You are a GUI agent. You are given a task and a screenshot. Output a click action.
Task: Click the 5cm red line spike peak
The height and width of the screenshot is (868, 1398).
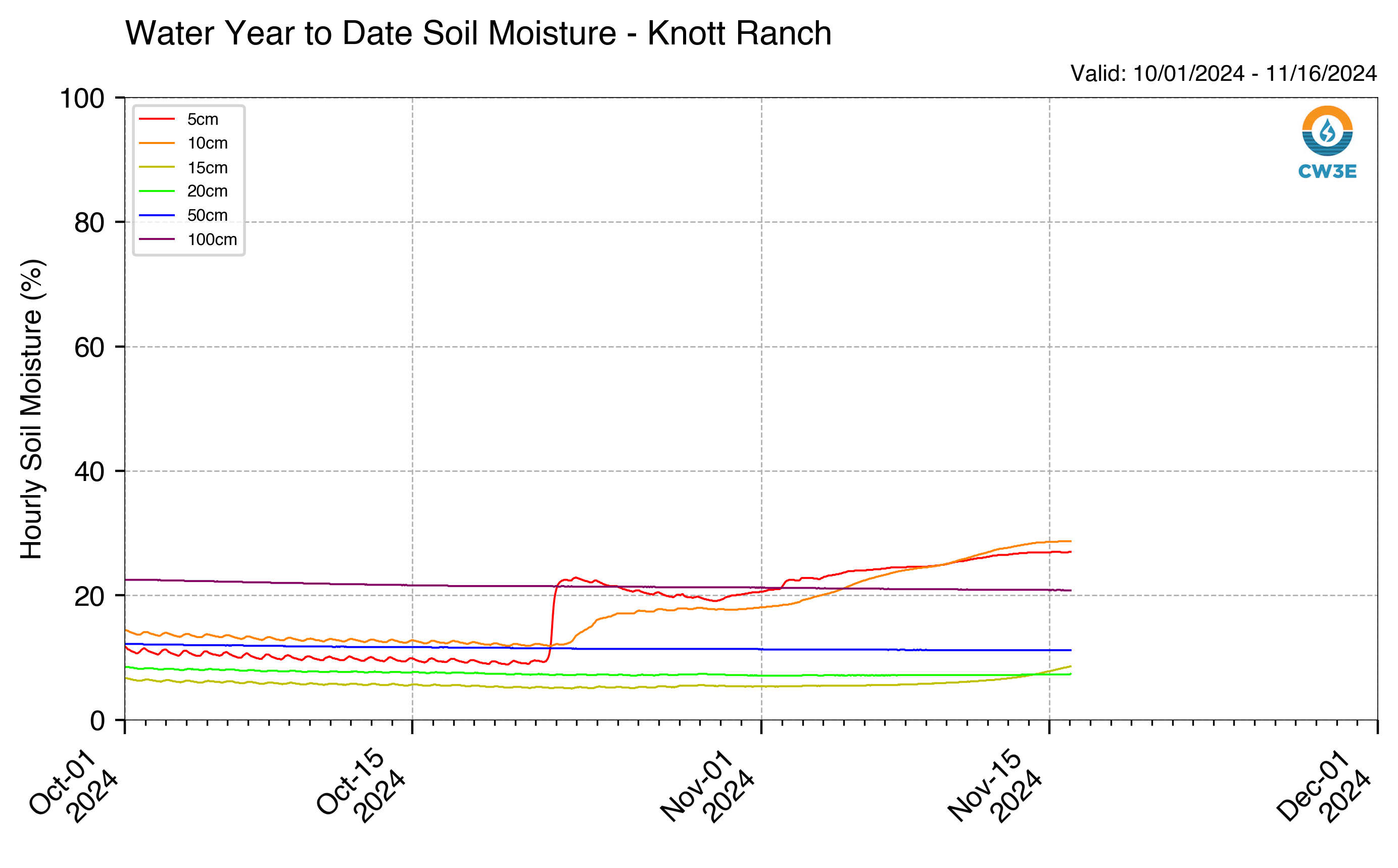pyautogui.click(x=575, y=577)
